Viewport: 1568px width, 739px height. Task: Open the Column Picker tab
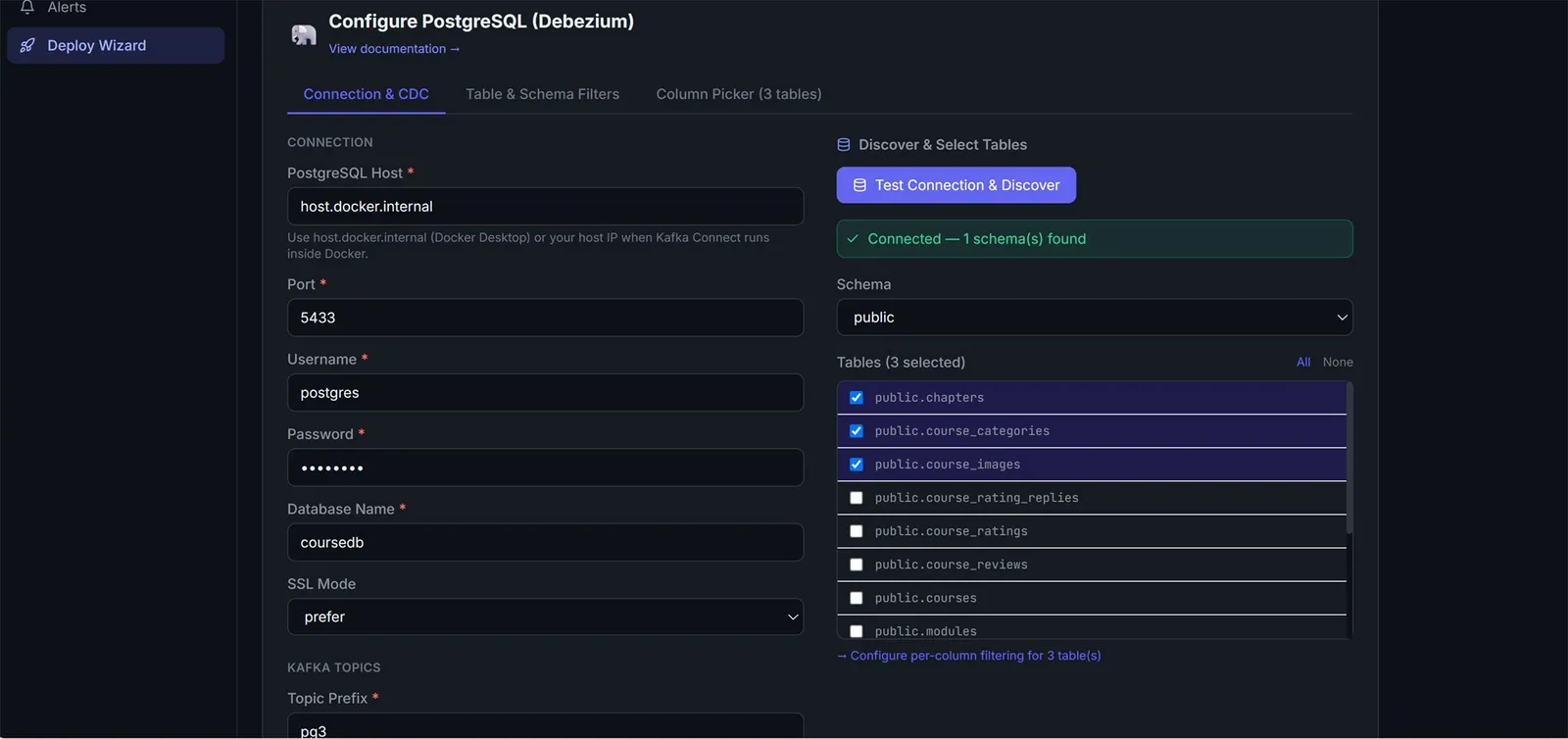[739, 94]
